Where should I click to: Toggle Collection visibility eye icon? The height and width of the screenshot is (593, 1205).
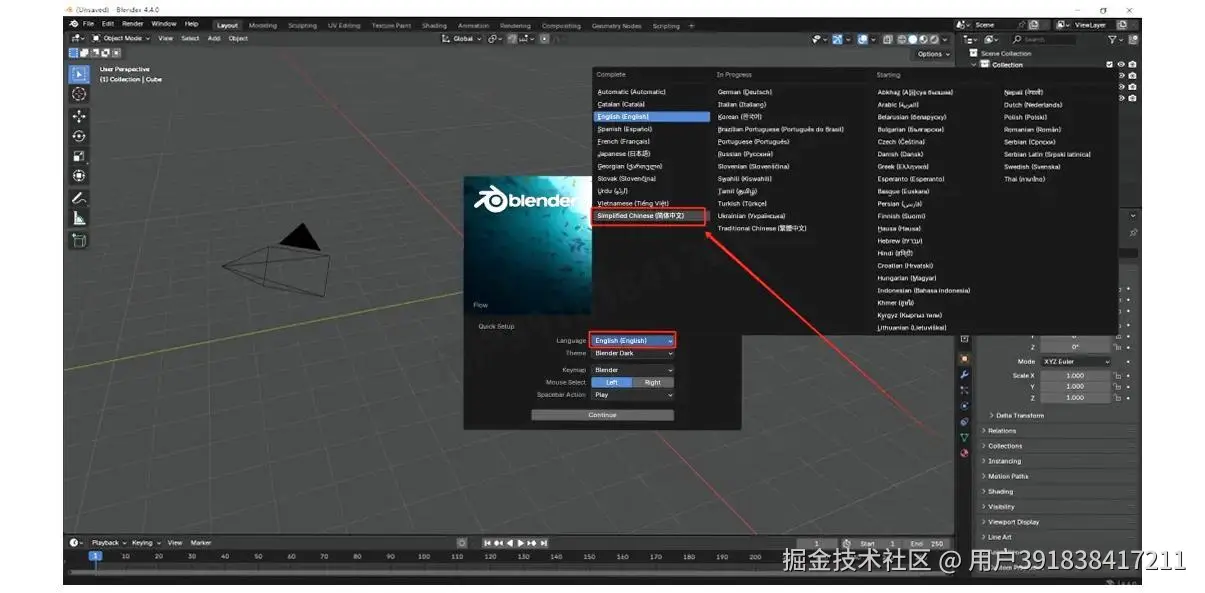pos(1121,64)
